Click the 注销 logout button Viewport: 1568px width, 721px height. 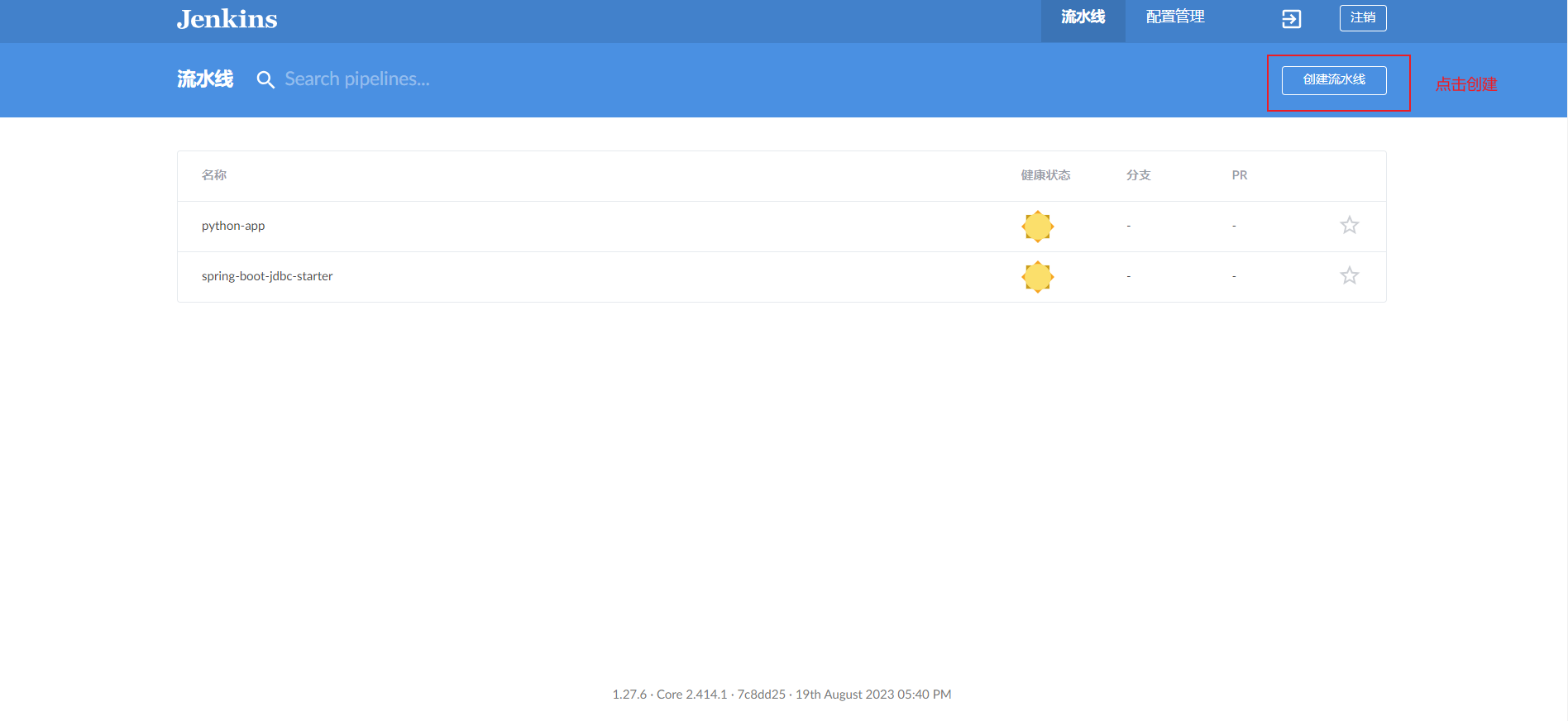[1363, 18]
